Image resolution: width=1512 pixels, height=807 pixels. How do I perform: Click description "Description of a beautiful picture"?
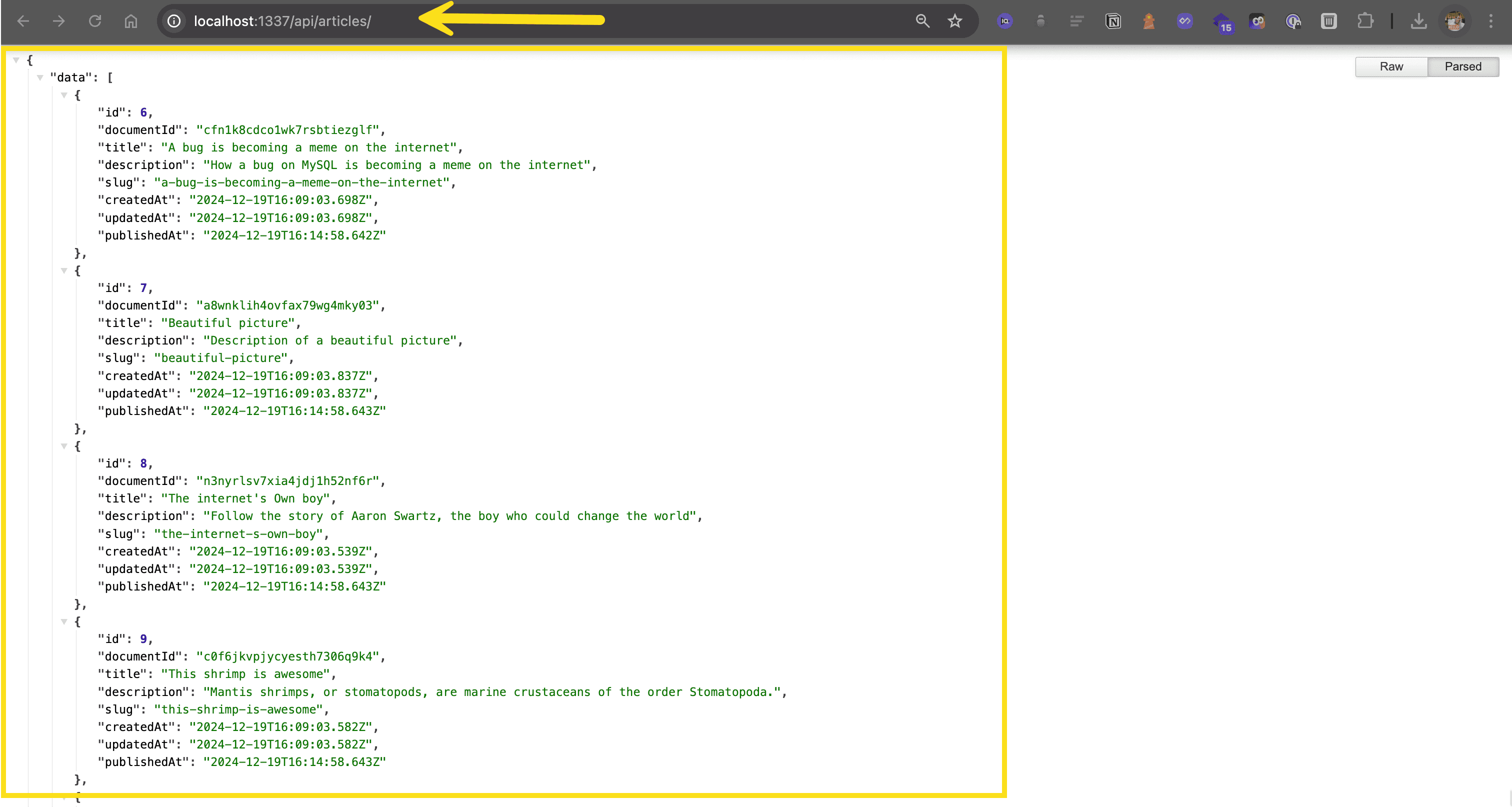(x=330, y=340)
